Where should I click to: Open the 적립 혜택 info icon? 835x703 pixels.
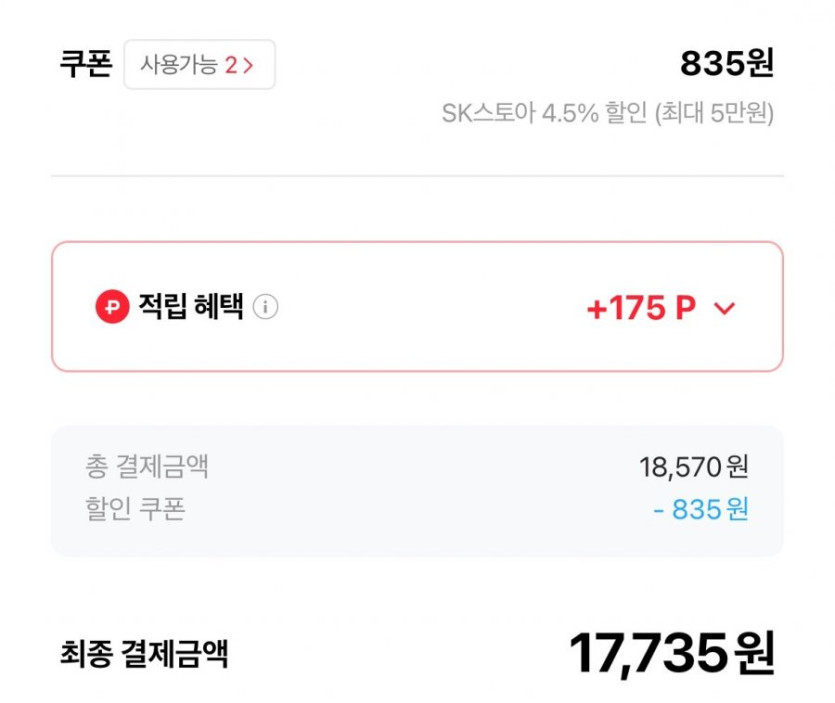(x=265, y=307)
